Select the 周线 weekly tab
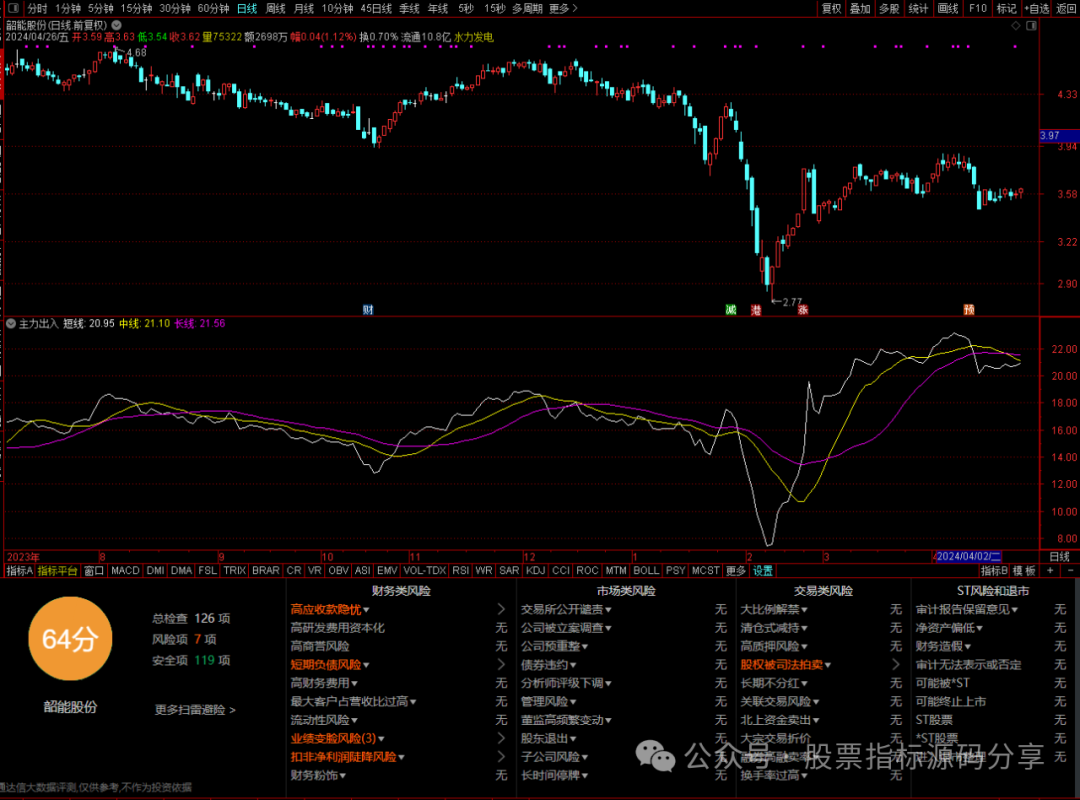1080x800 pixels. click(275, 8)
